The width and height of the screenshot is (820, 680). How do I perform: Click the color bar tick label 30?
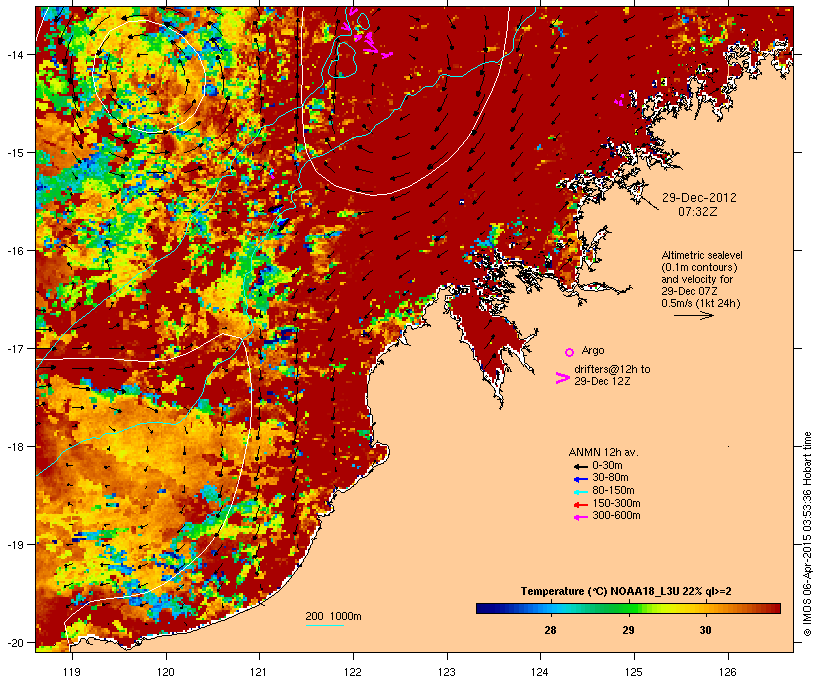click(705, 630)
